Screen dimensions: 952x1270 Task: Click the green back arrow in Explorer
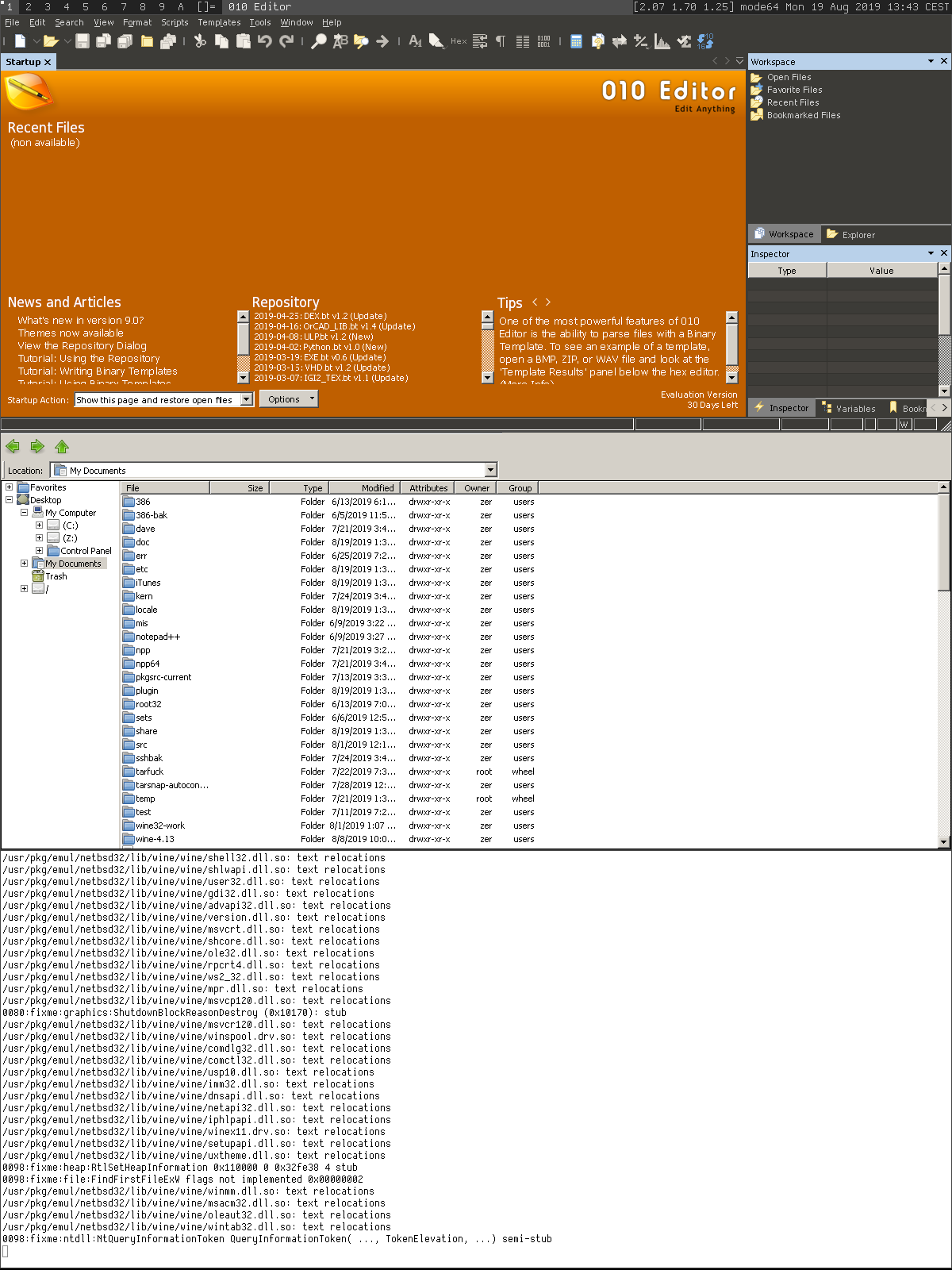pos(13,447)
